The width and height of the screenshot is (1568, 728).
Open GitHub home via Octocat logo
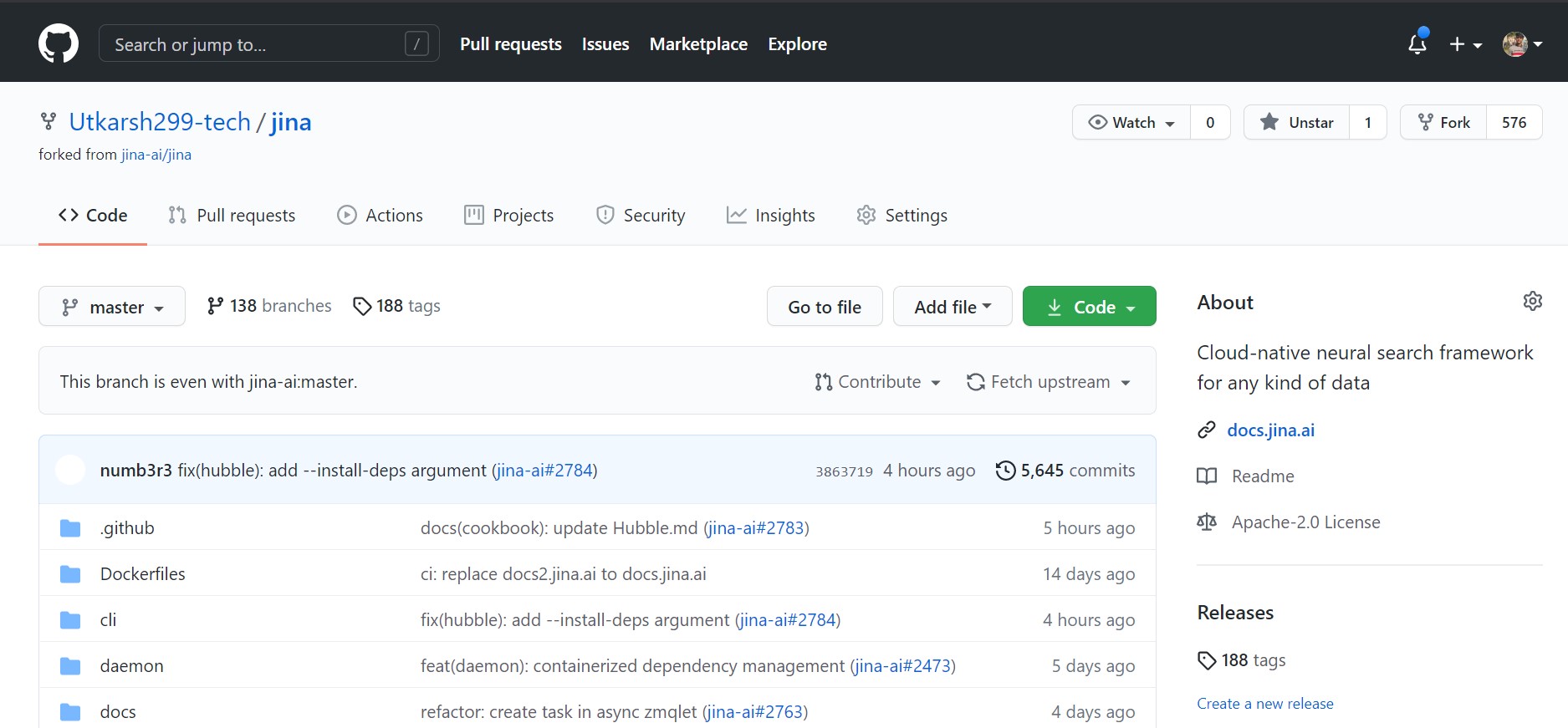coord(59,43)
